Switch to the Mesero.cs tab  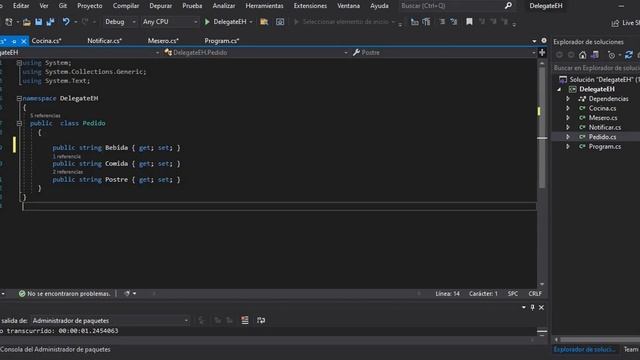click(x=163, y=41)
